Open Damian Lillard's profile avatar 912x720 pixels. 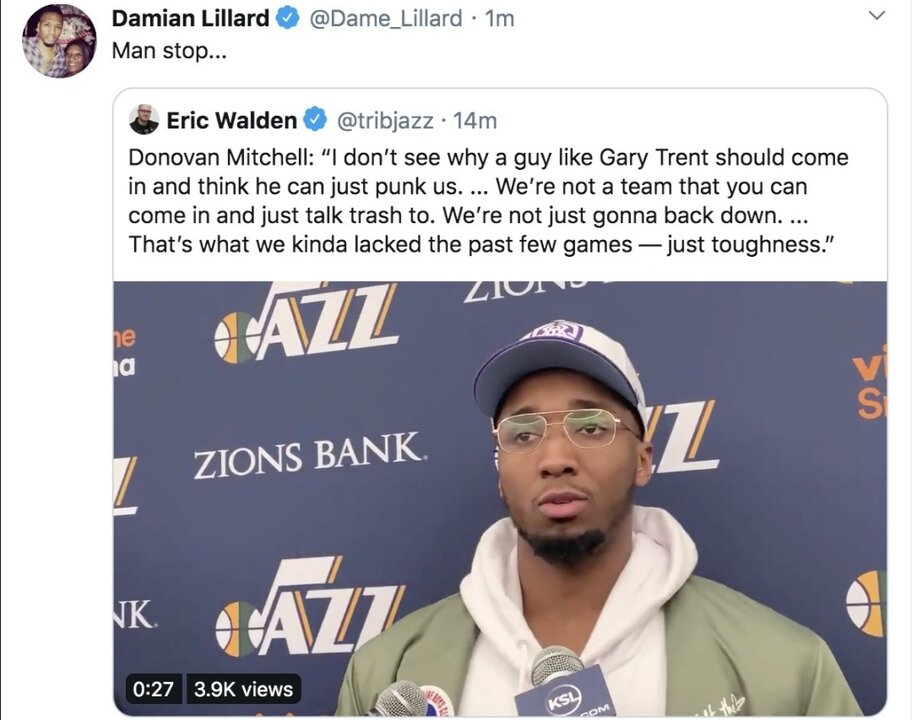59,41
